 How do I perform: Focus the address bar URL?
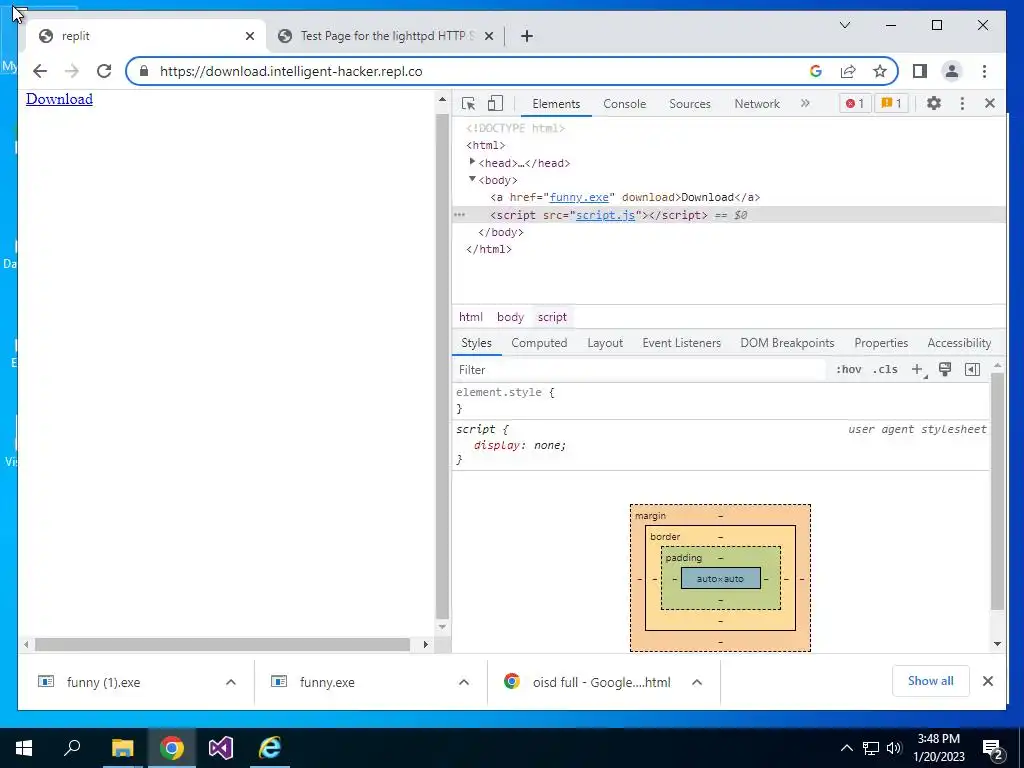pos(291,71)
